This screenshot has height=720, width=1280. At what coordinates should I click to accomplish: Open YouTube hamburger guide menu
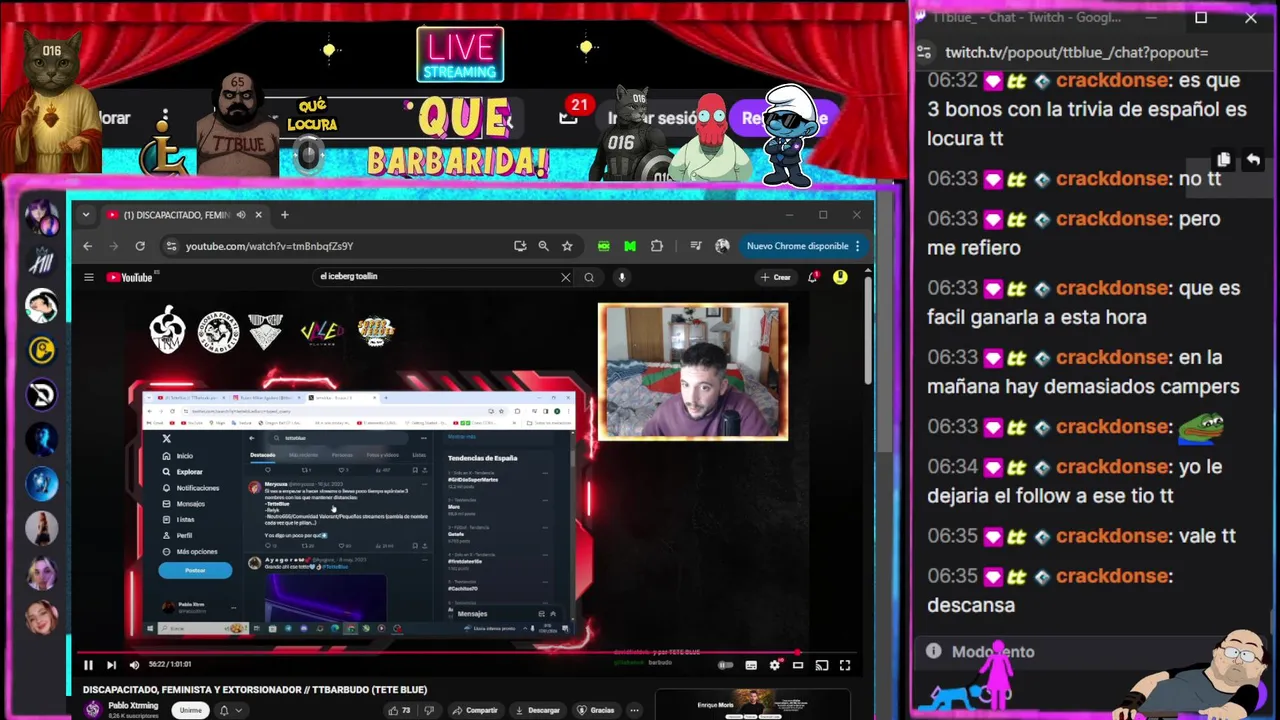pyautogui.click(x=89, y=277)
